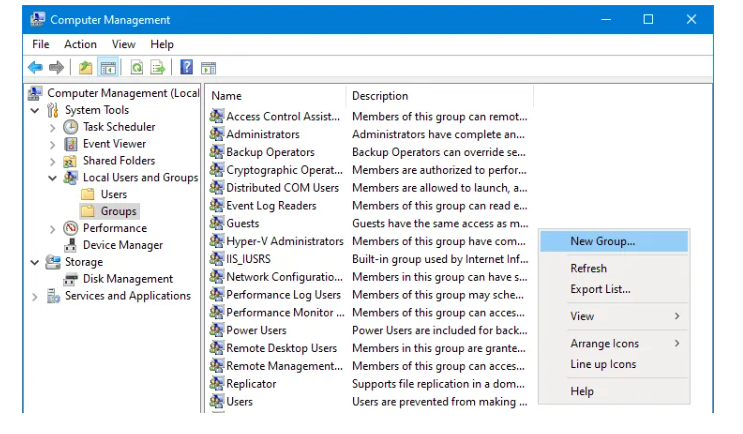Viewport: 743px width, 434px height.
Task: Open the Help menu in menu bar
Action: [x=162, y=45]
